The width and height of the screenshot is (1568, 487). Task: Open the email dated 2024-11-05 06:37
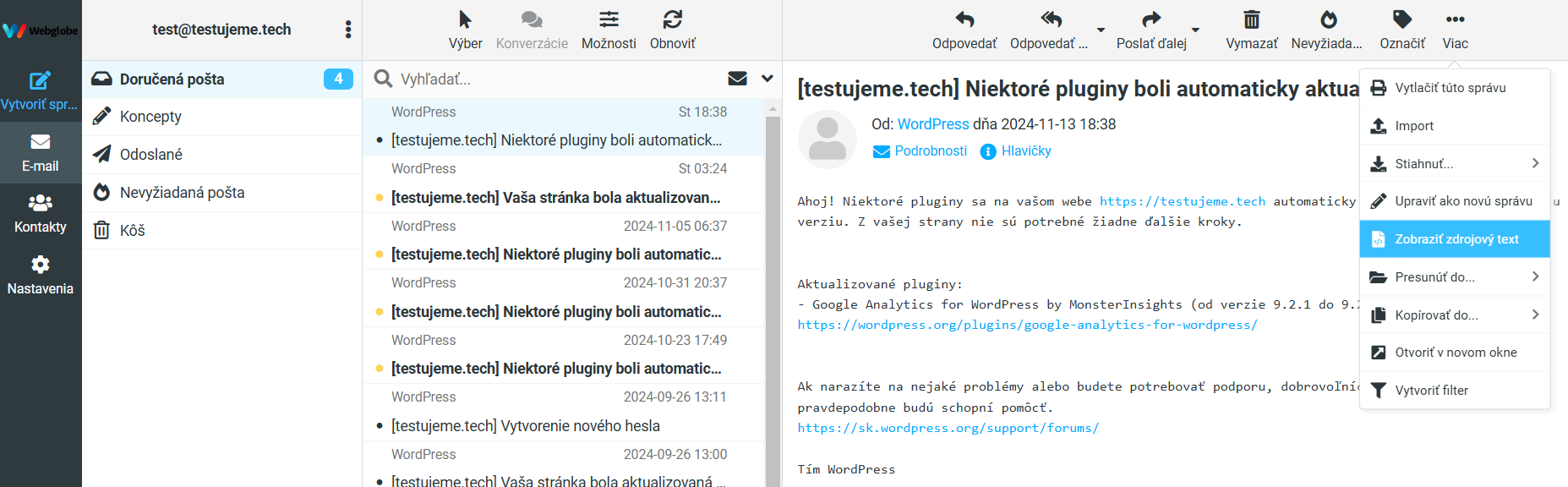coord(564,241)
